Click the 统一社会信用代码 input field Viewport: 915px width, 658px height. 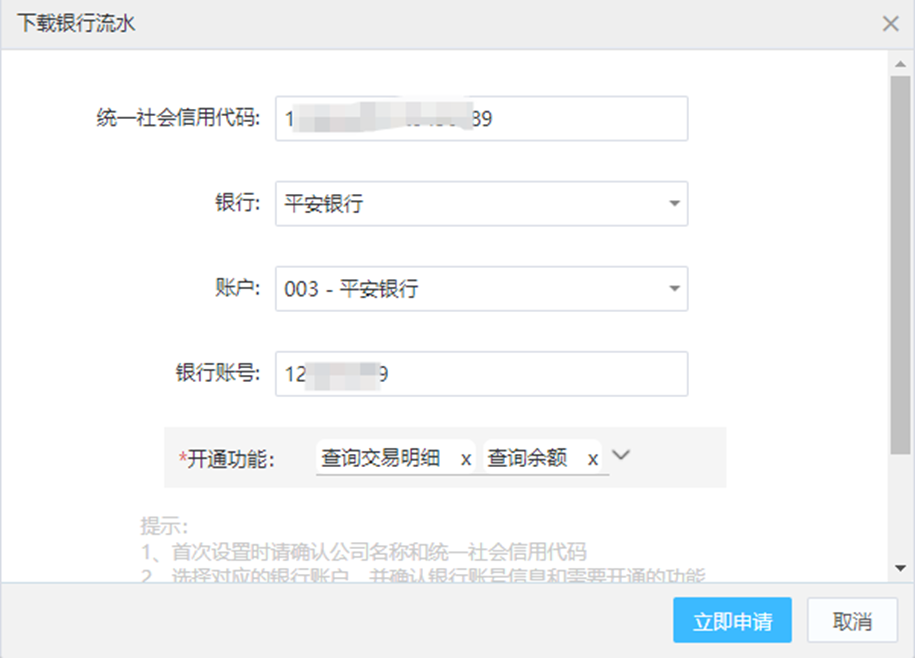(x=481, y=118)
